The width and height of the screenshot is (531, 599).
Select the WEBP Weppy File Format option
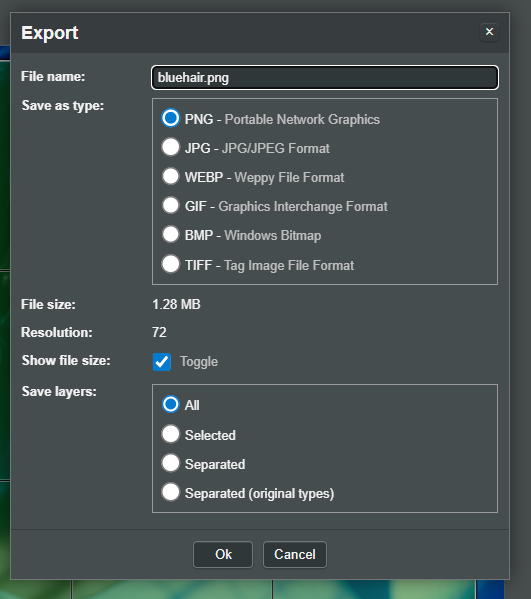170,176
